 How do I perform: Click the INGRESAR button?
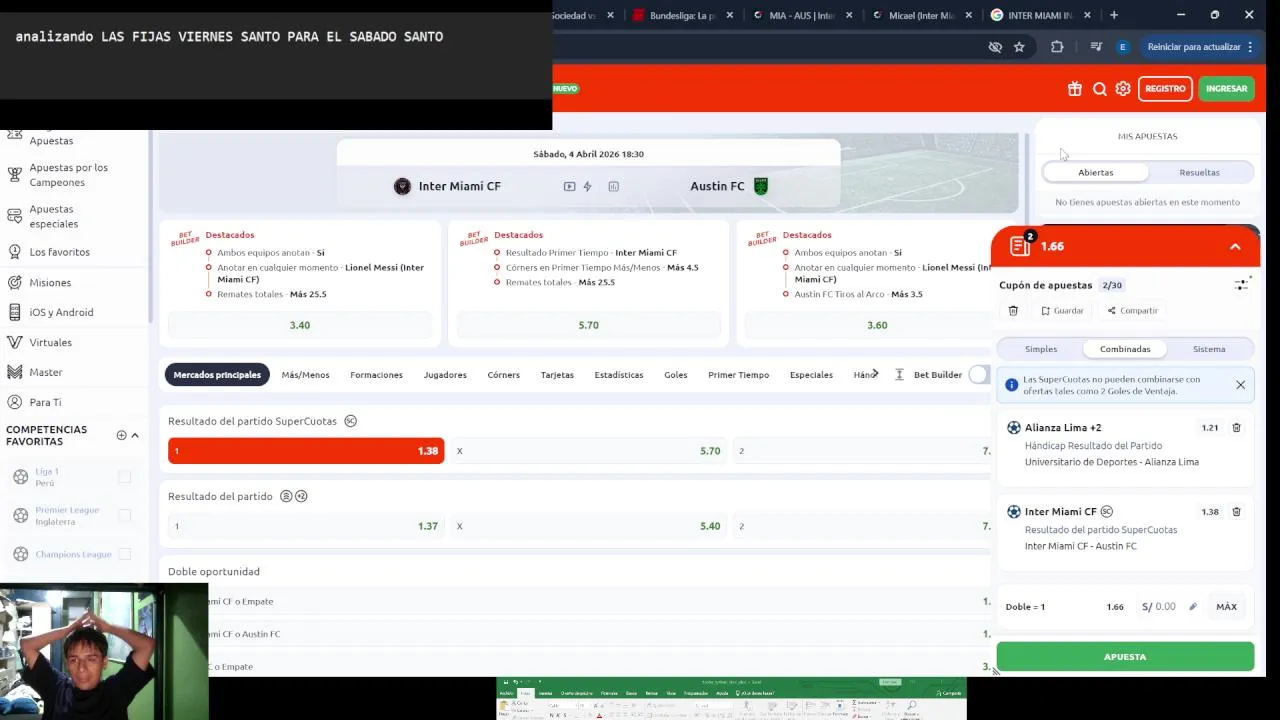coord(1226,89)
